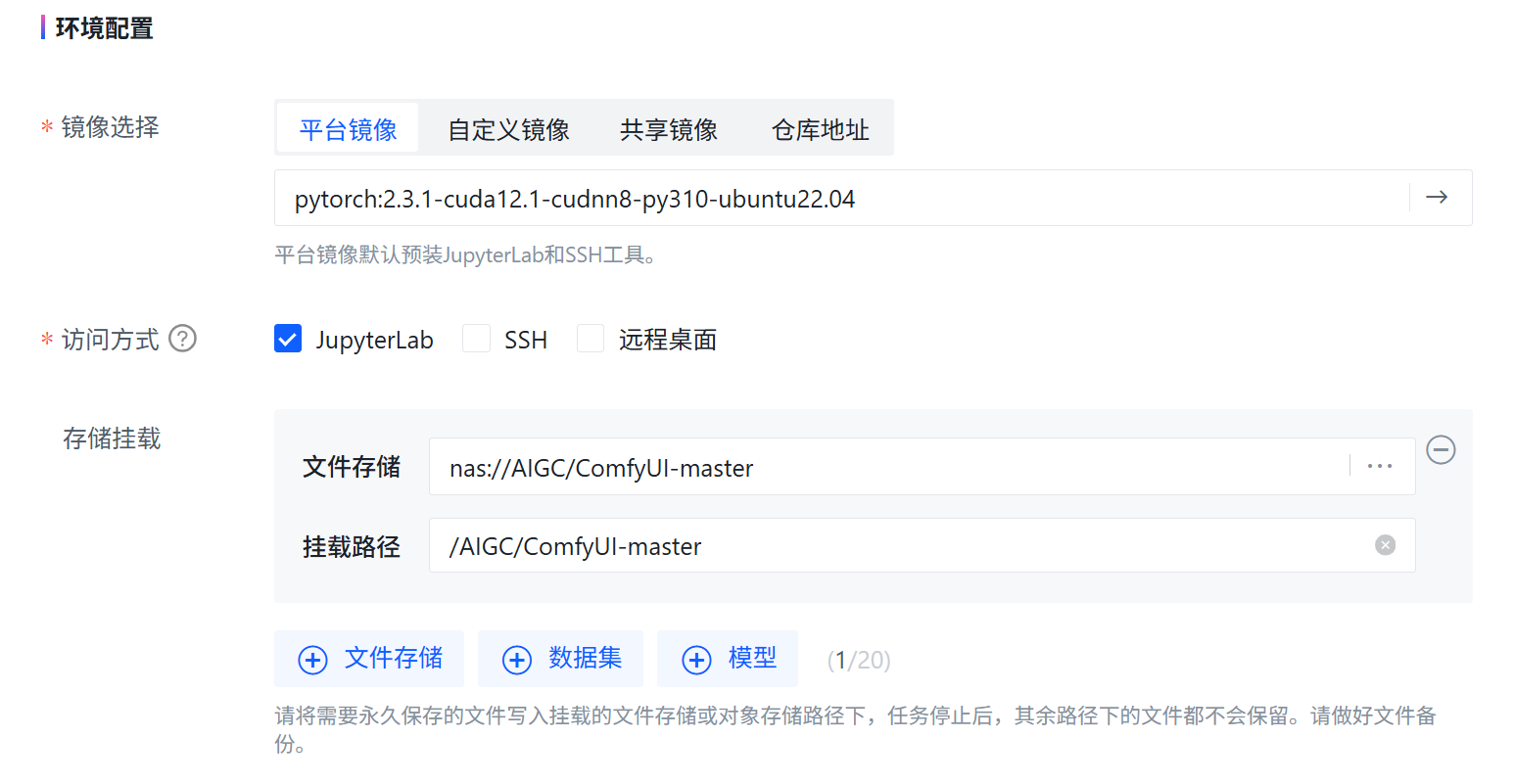This screenshot has width=1515, height=784.
Task: Add a 数据集 mount
Action: pos(560,659)
